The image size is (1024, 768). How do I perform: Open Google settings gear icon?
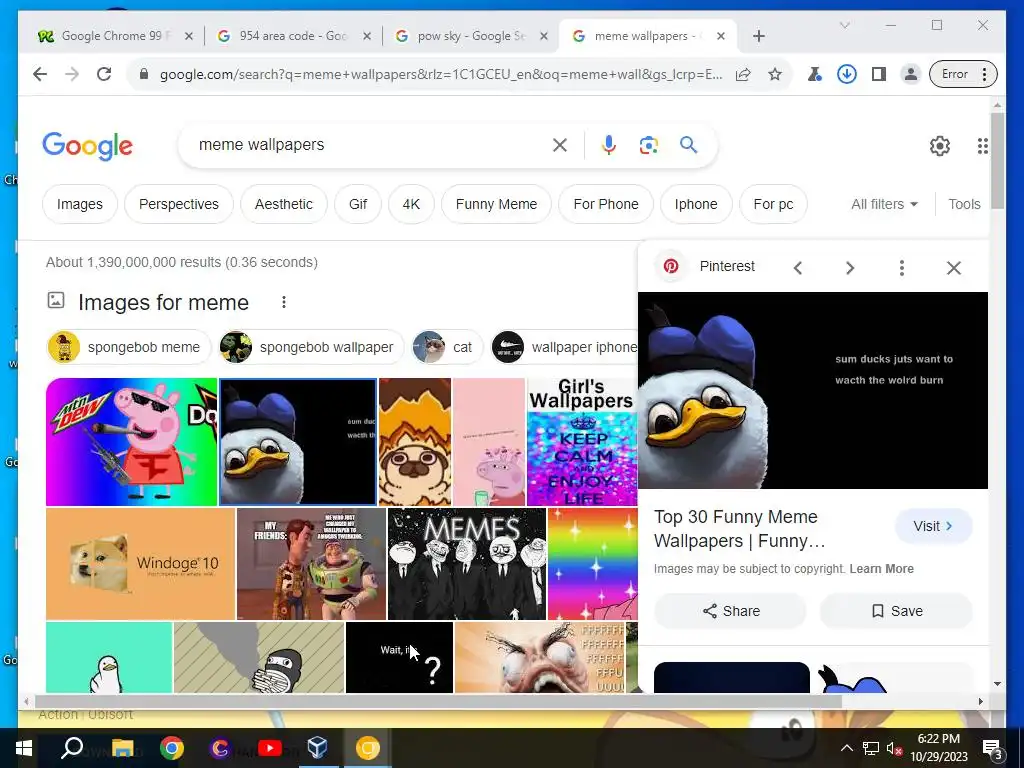pos(940,146)
